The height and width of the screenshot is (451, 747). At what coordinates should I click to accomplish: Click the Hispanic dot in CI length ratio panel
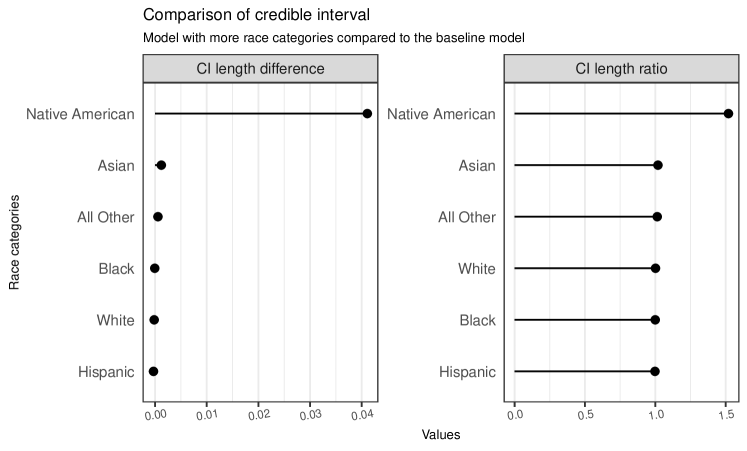coord(655,371)
